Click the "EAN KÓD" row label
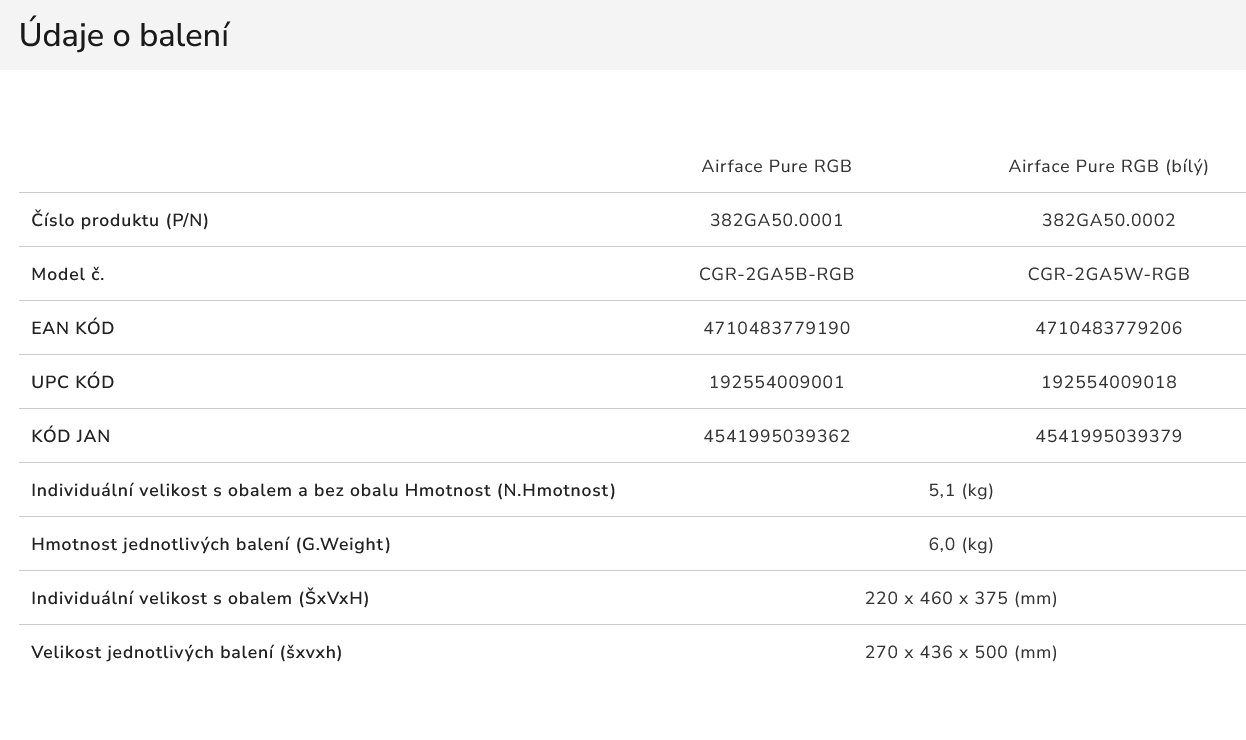The image size is (1246, 740). 73,328
